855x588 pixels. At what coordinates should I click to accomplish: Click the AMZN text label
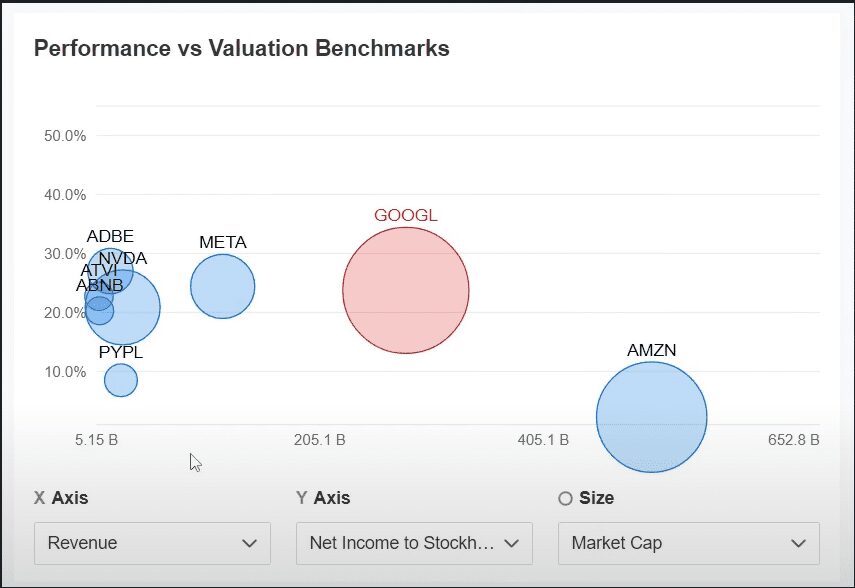pyautogui.click(x=651, y=350)
